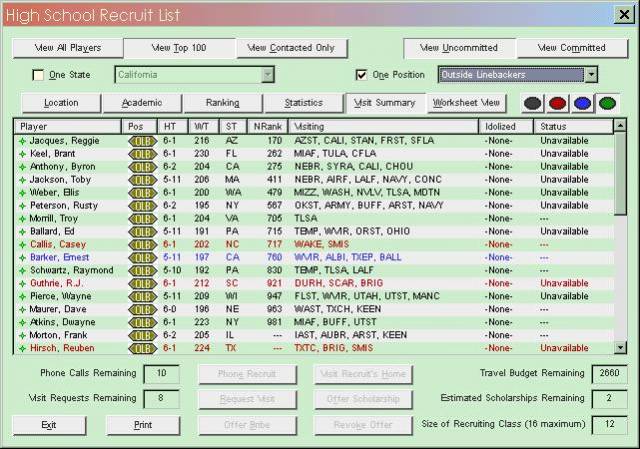Click the OLB position badge for Morton, Frank
Screen dimensions: 640x449
pyautogui.click(x=142, y=336)
